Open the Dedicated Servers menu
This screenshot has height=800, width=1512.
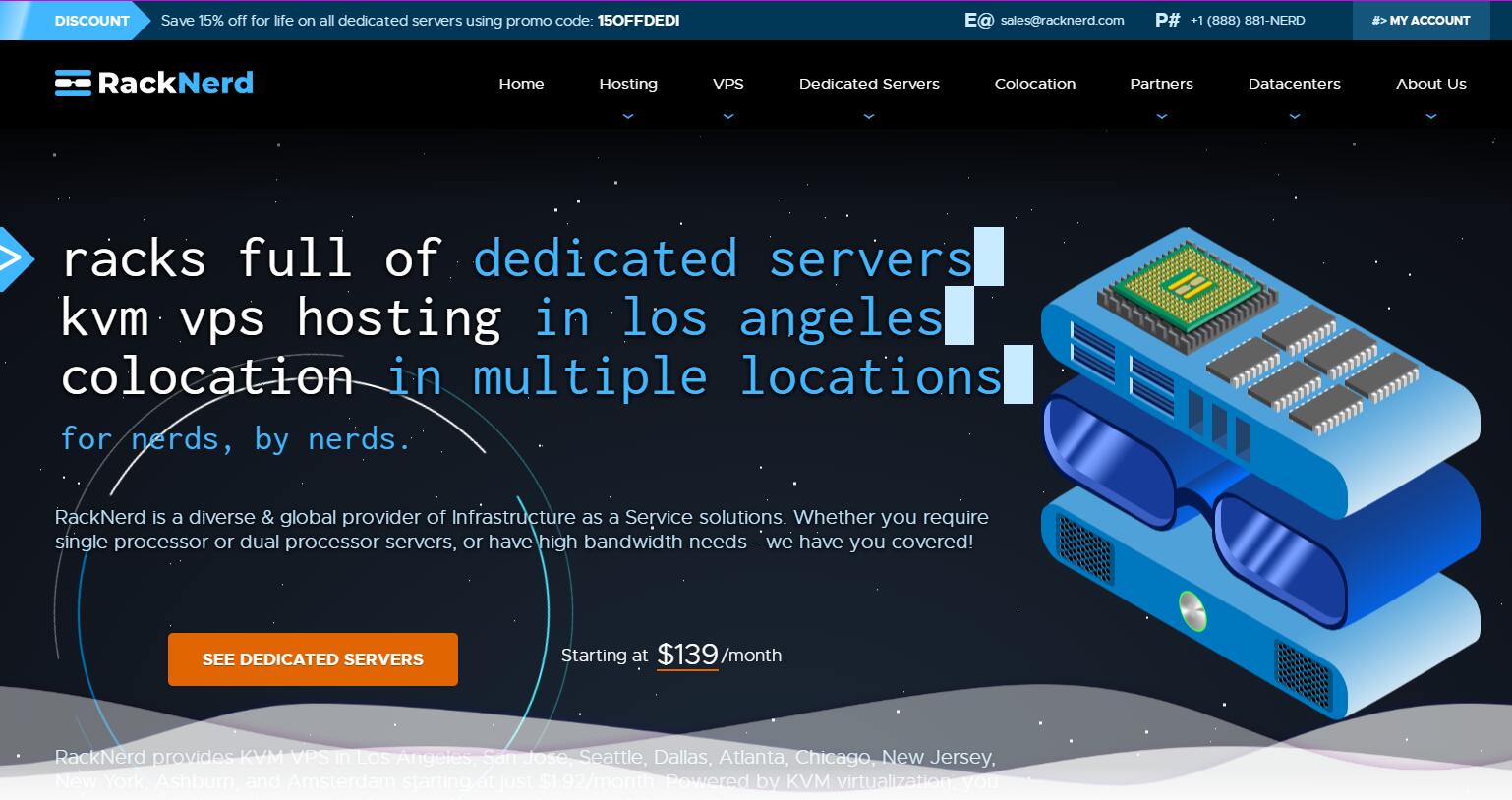point(869,85)
